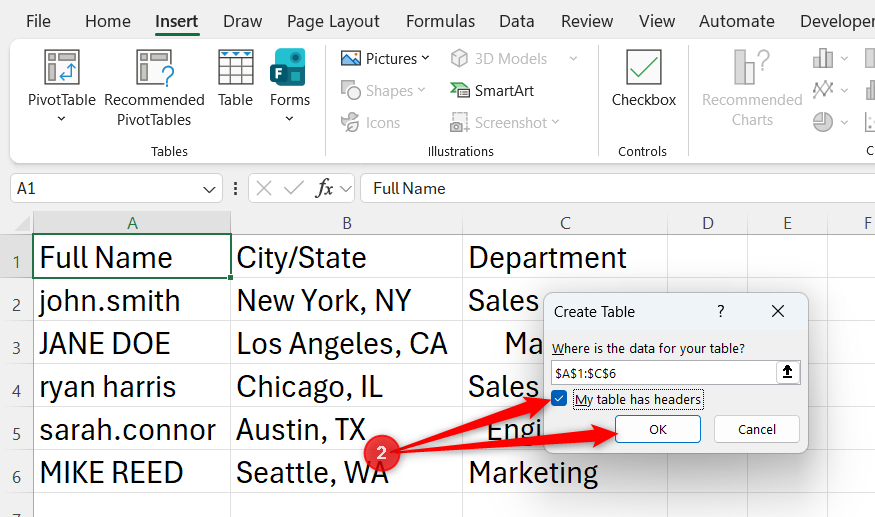Image resolution: width=875 pixels, height=517 pixels.
Task: Open the Pictures dropdown arrow
Action: (x=426, y=58)
